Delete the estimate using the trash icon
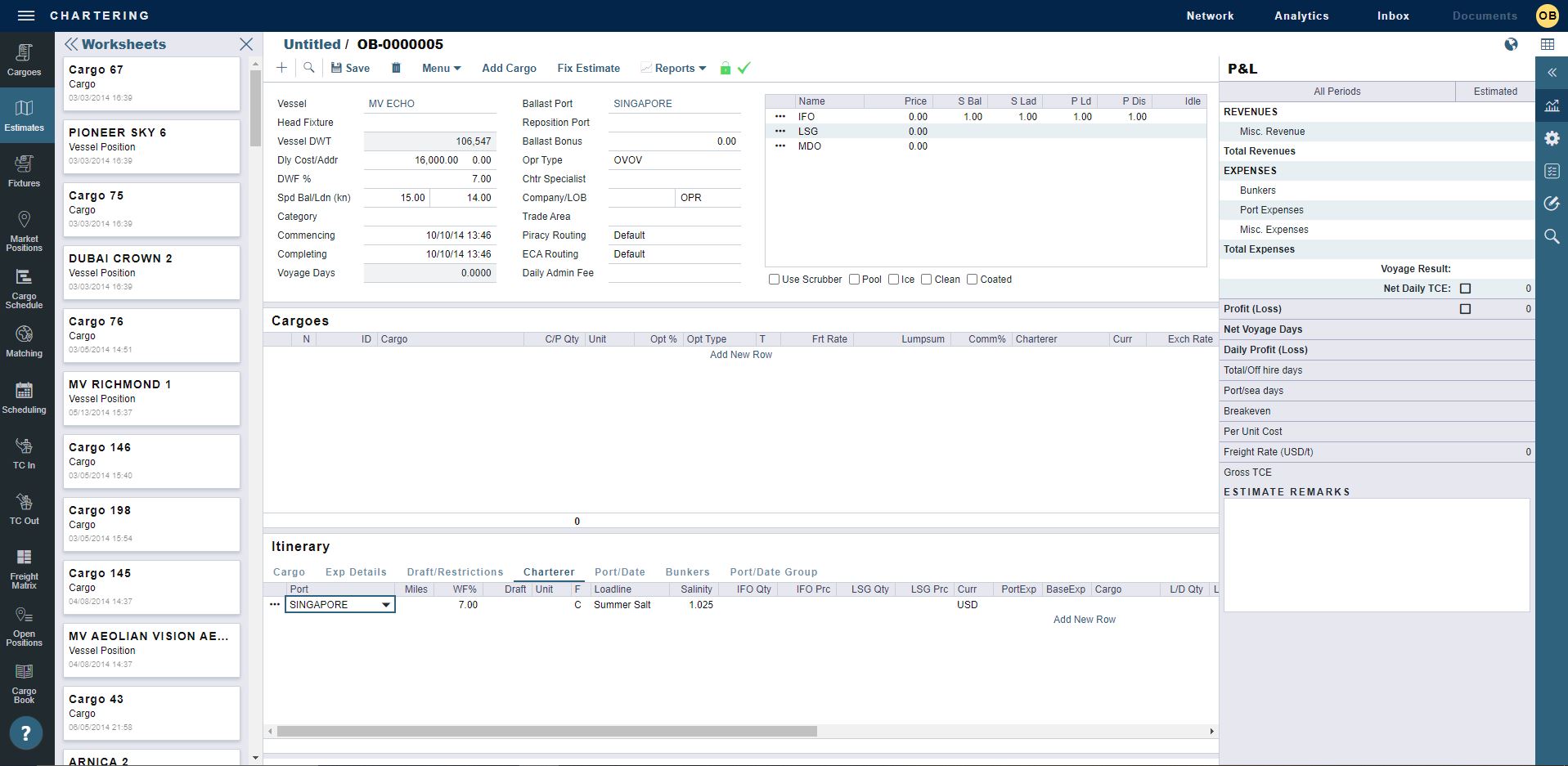 coord(396,68)
